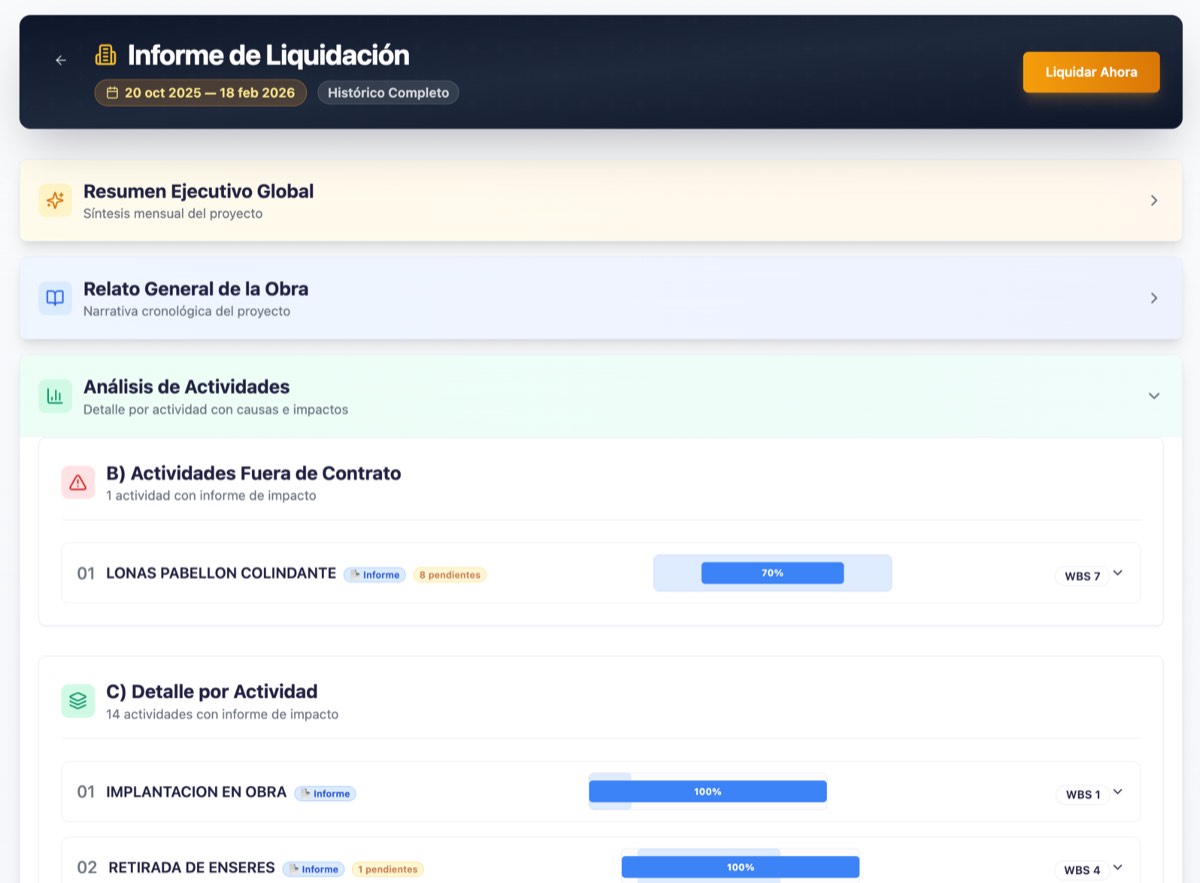
Task: Click 'Detalle por actividad con causas e impactos' subtitle
Action: tap(216, 409)
